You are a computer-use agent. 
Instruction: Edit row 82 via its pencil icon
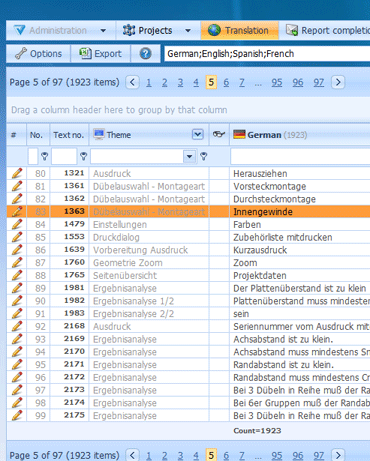(17, 199)
